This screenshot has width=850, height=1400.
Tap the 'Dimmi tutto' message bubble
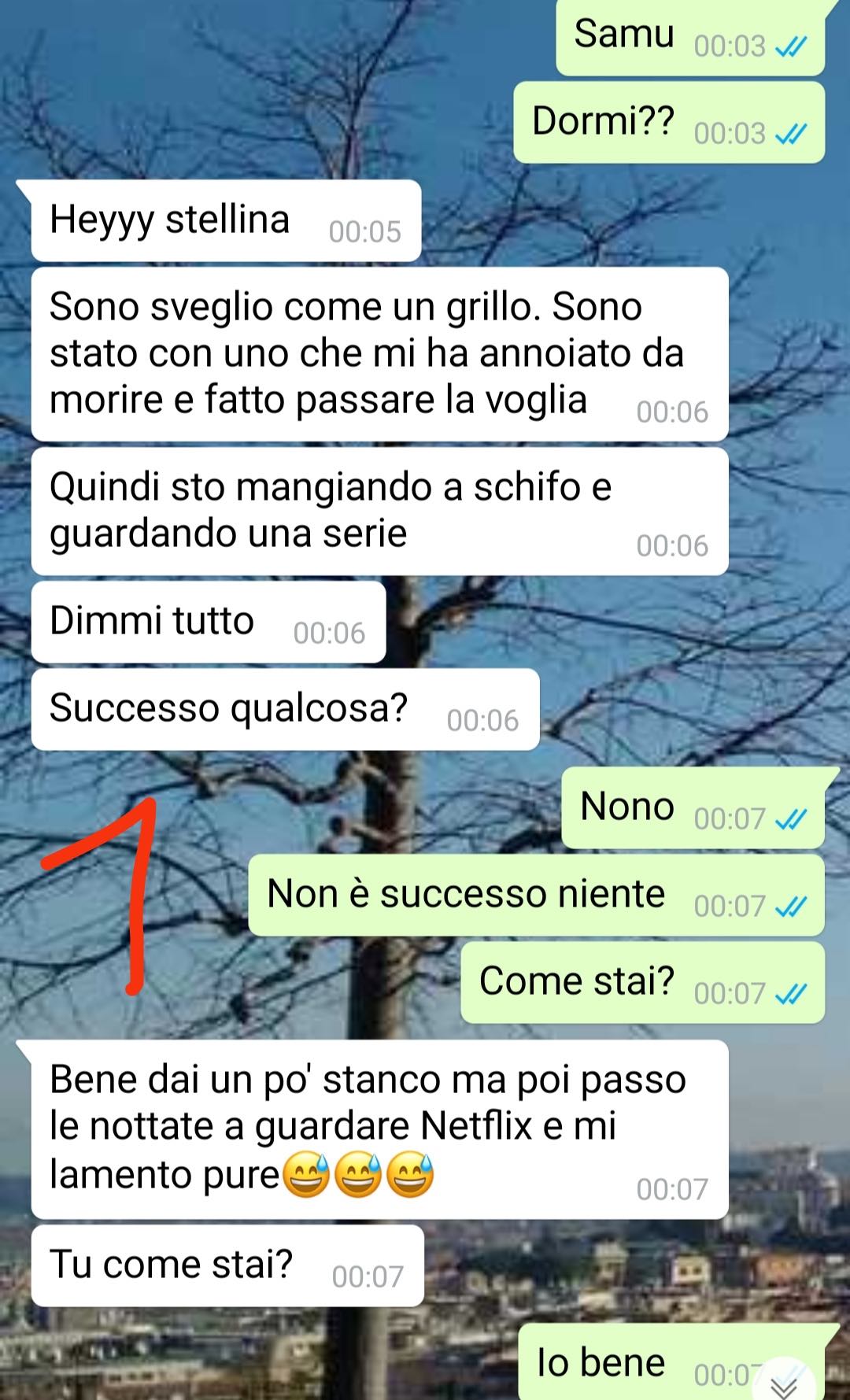pos(209,622)
